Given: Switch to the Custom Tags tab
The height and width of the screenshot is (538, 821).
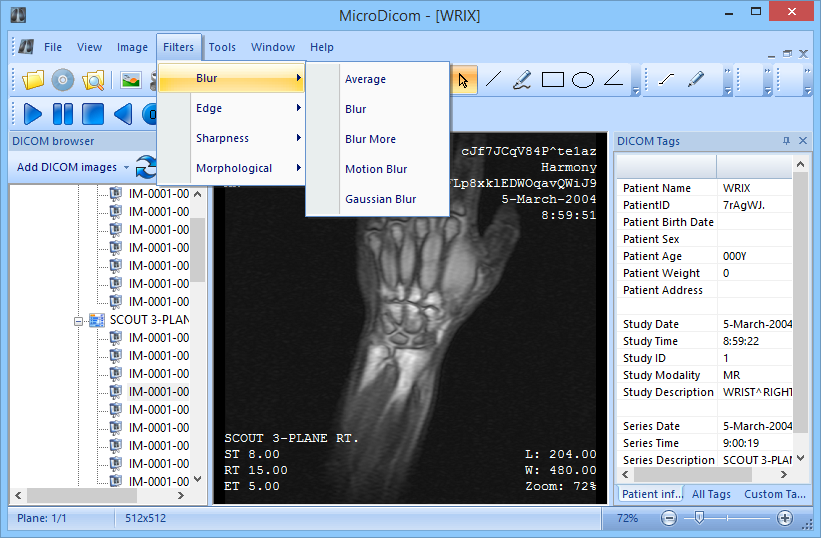Looking at the screenshot, I should [x=774, y=494].
